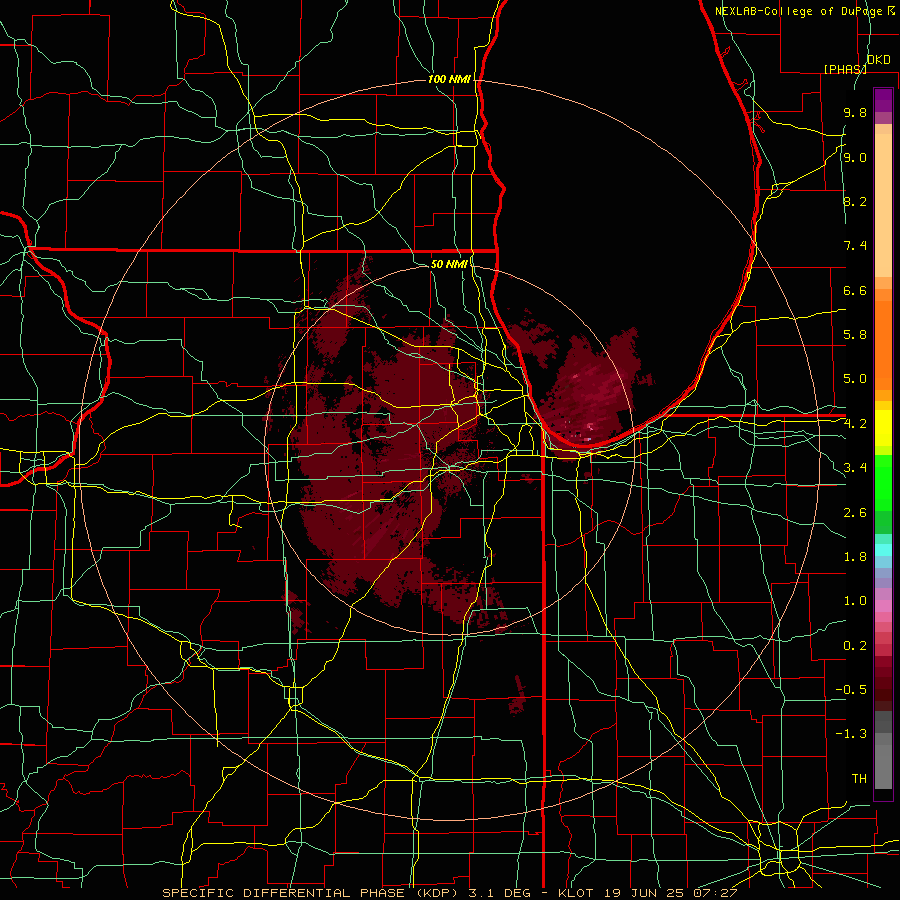Pick the bright green swatch beside 3.4

[x=883, y=483]
